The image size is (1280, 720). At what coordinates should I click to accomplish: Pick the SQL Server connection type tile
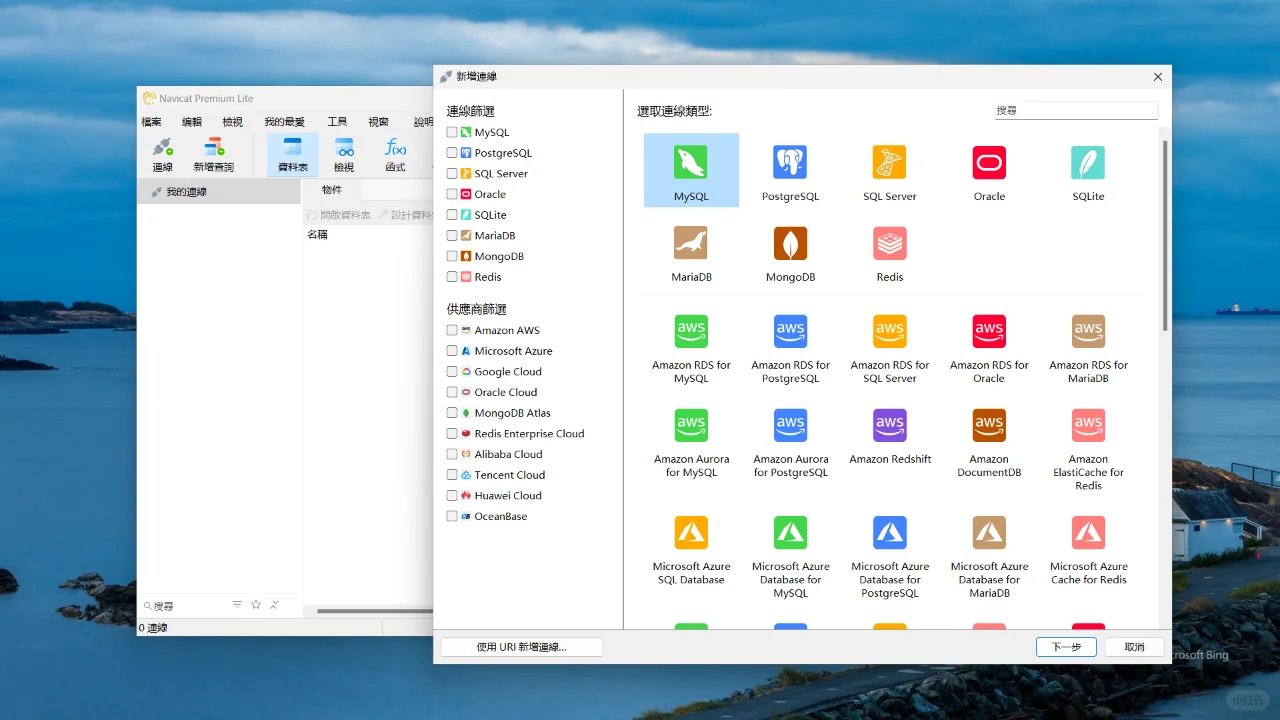(x=890, y=170)
